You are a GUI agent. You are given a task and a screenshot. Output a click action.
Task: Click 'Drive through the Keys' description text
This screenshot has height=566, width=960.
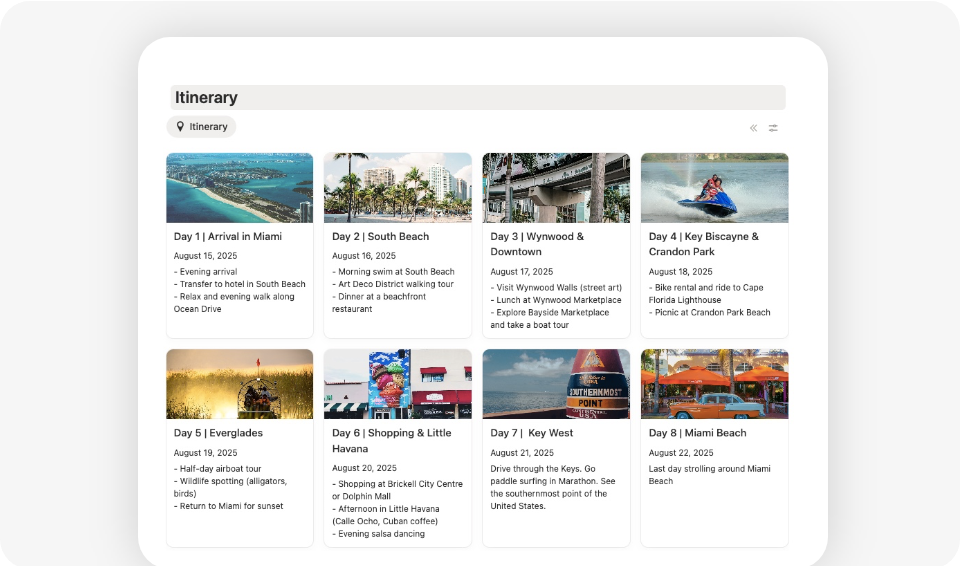553,488
